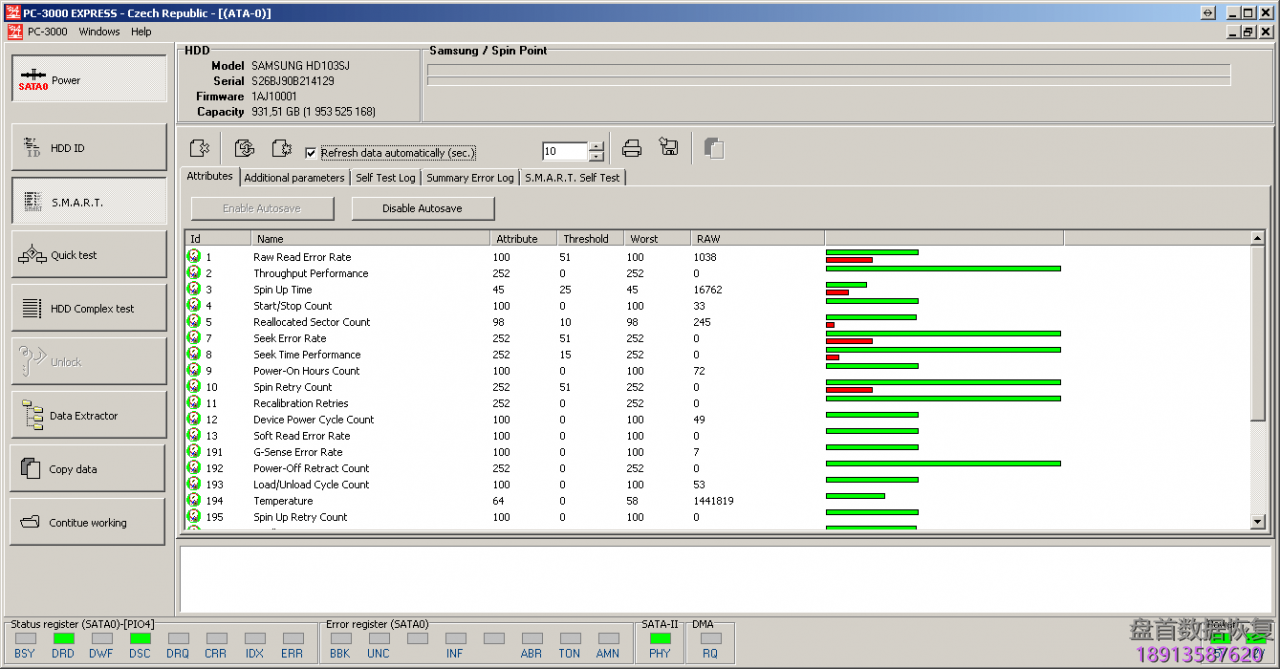
Task: Open the Windows menu
Action: [99, 32]
